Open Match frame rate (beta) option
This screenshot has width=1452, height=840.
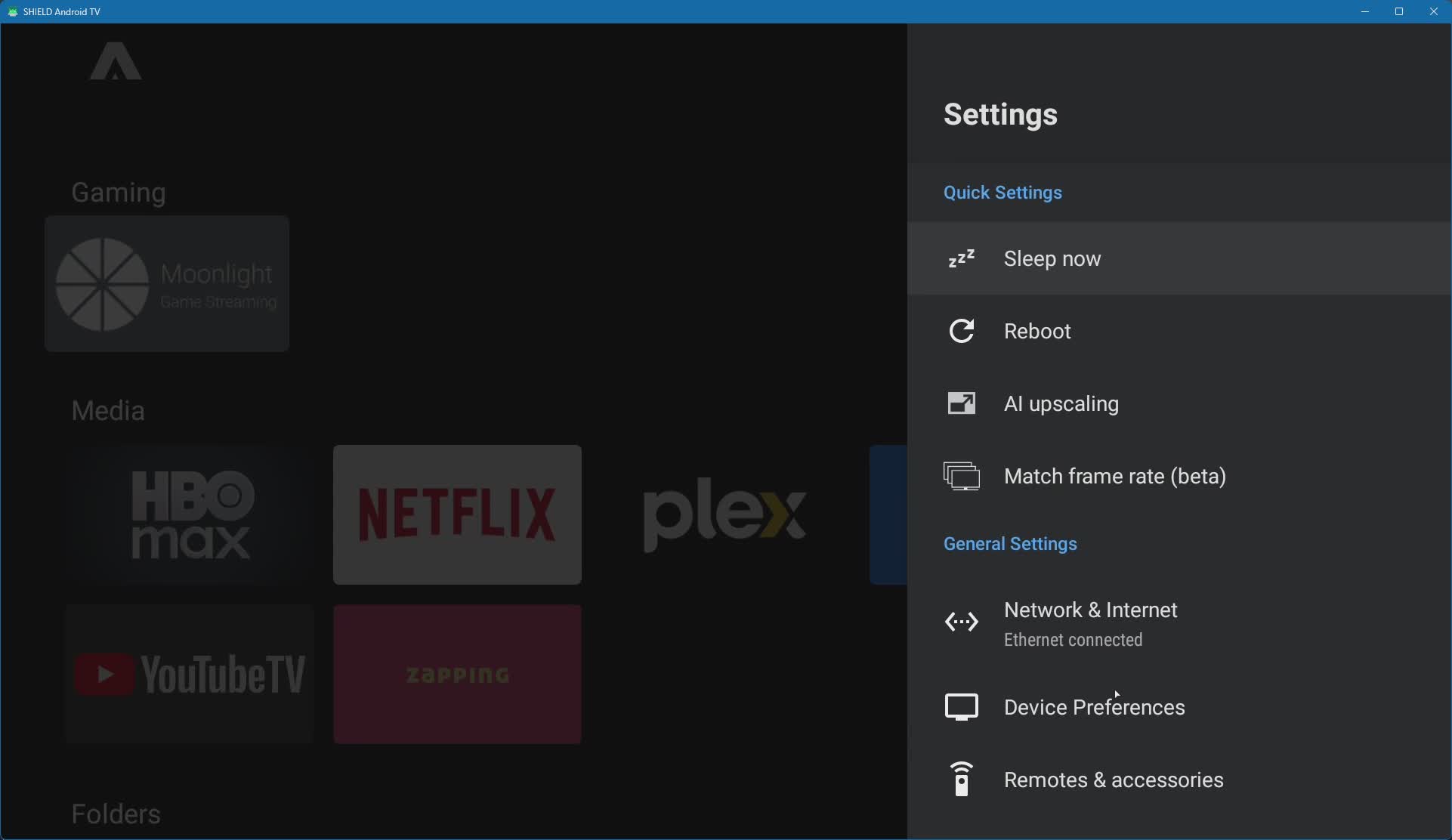coord(1114,477)
